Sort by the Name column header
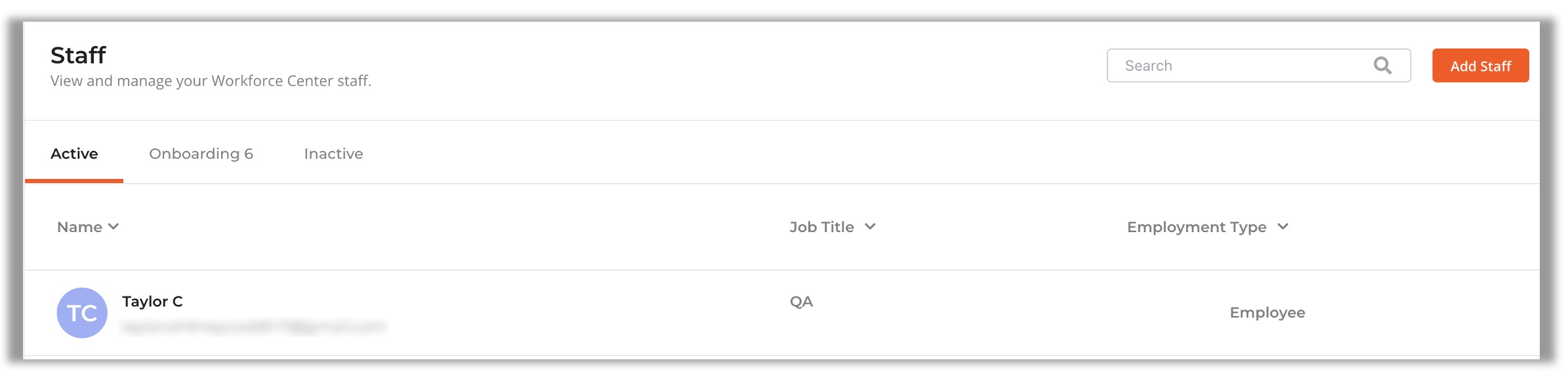Screen dimensions: 1568x379 point(79,227)
